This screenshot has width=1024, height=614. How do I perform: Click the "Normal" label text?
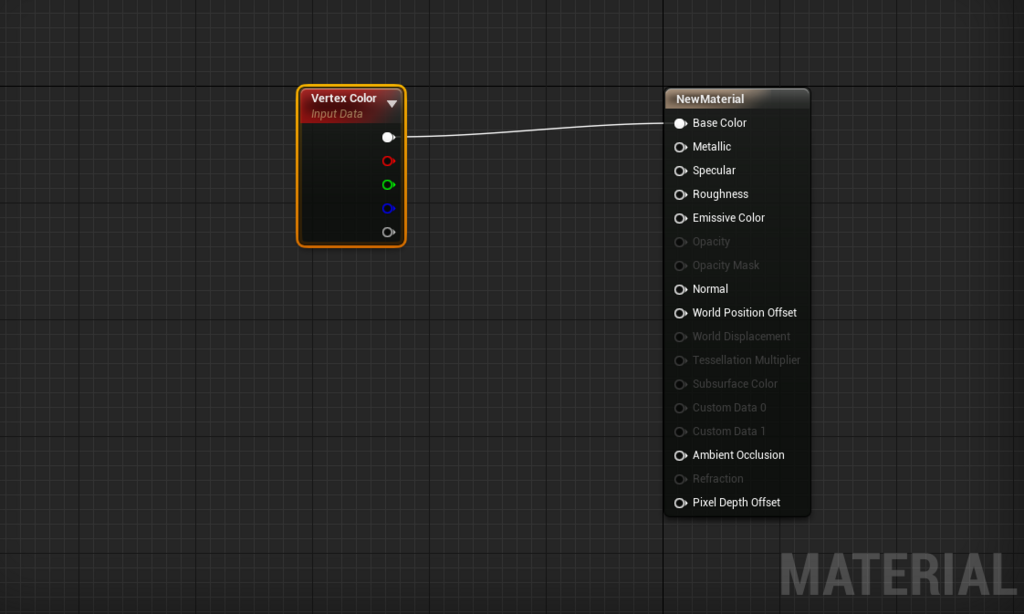(710, 289)
